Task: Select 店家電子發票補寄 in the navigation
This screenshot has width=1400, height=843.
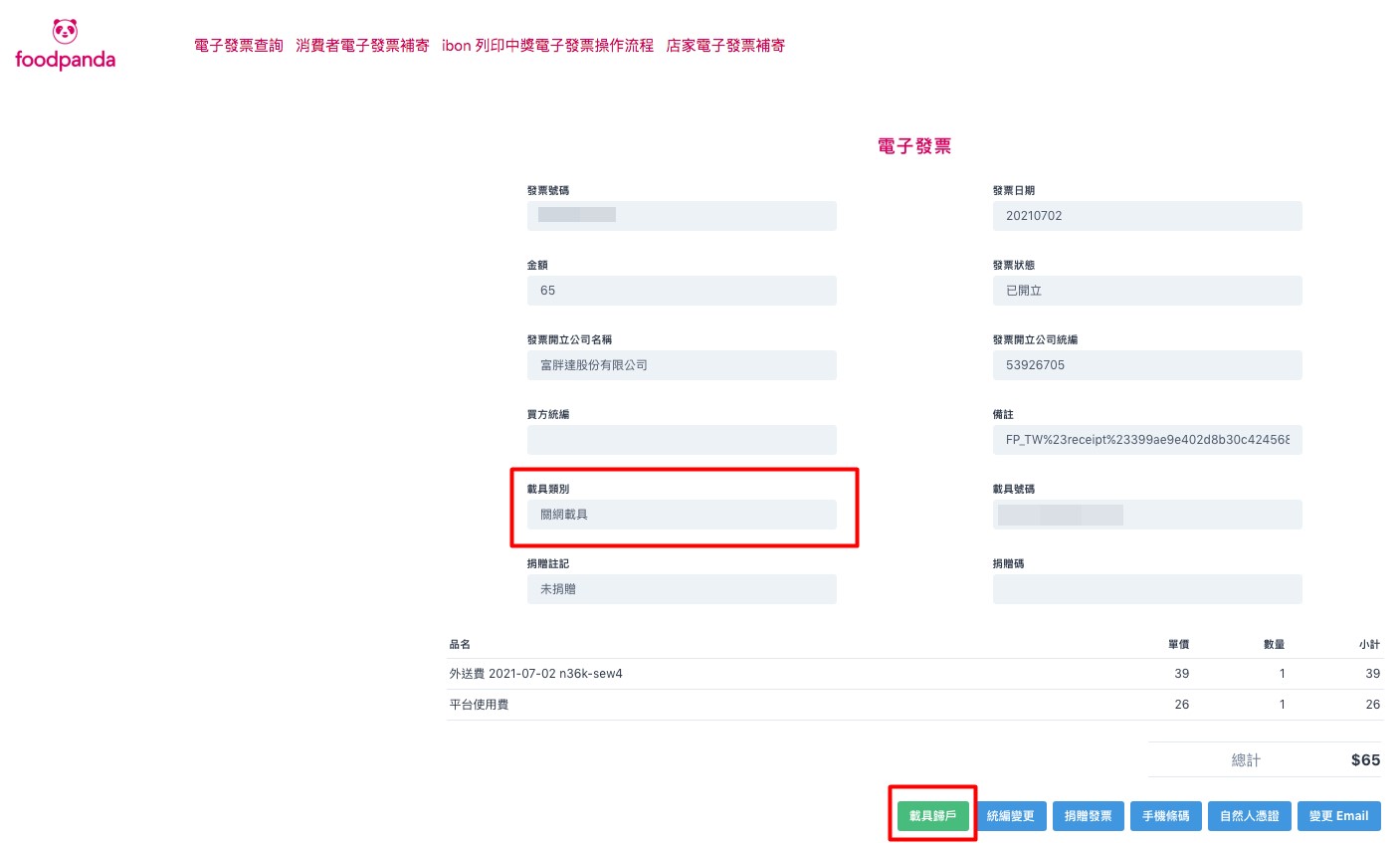Action: pos(725,46)
